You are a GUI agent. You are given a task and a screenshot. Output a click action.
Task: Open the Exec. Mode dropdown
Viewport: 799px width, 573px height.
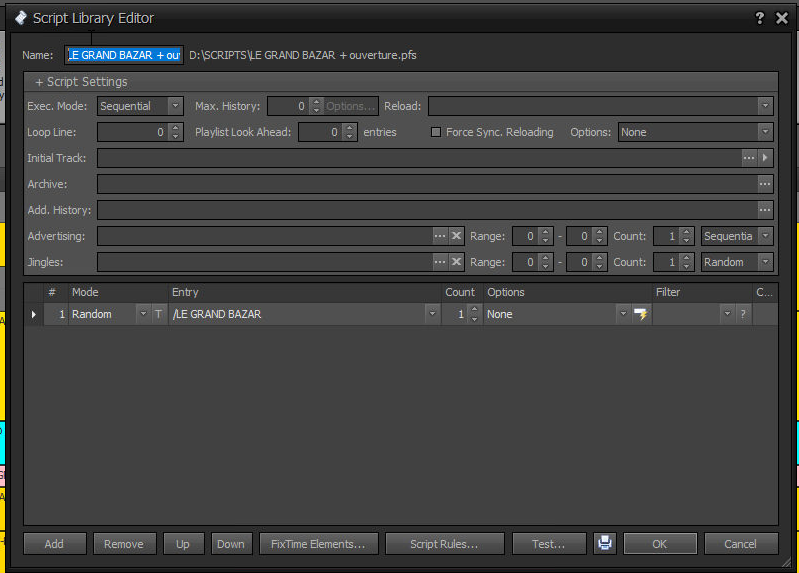(175, 106)
